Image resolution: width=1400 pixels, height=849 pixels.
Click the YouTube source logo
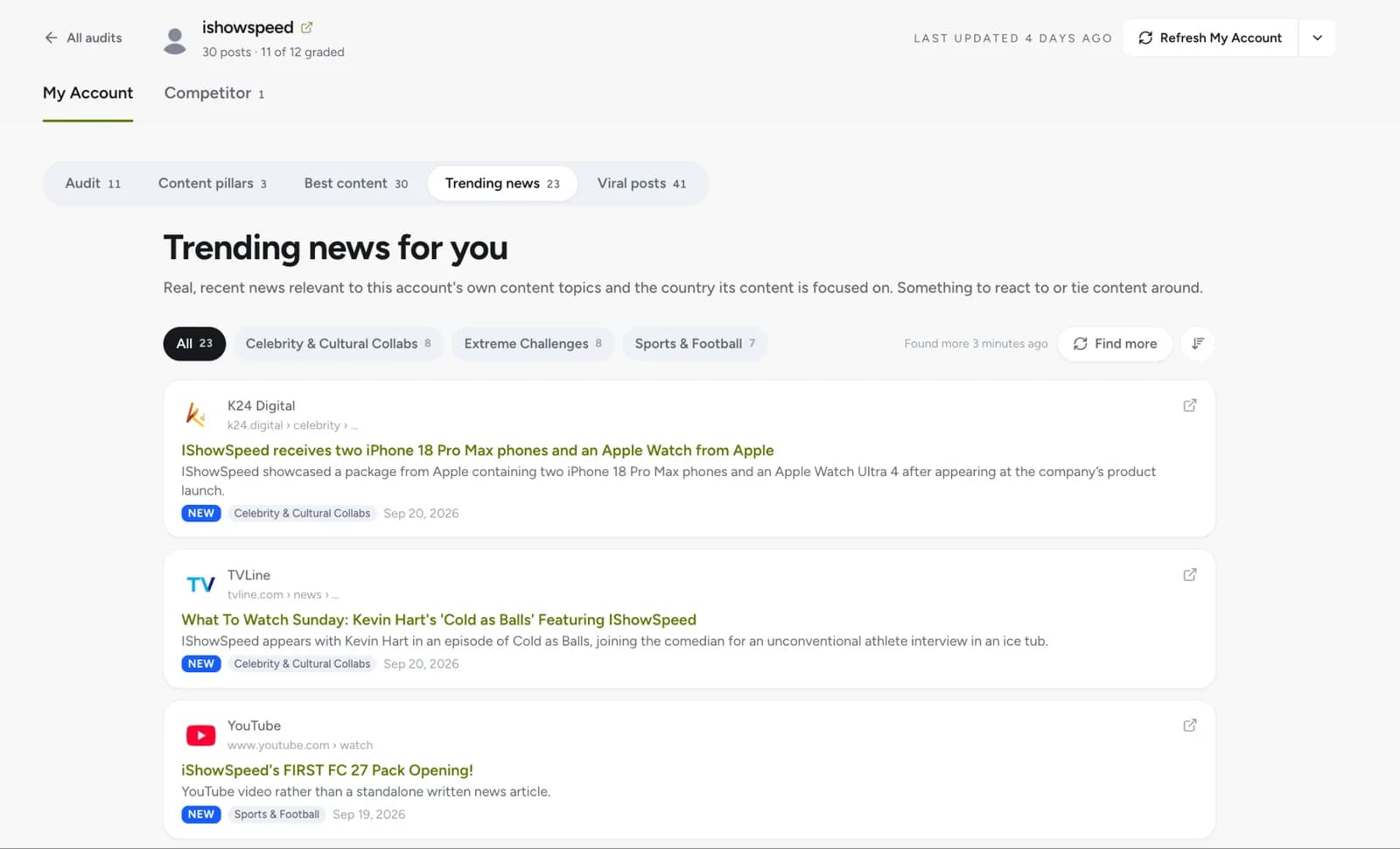click(x=200, y=735)
